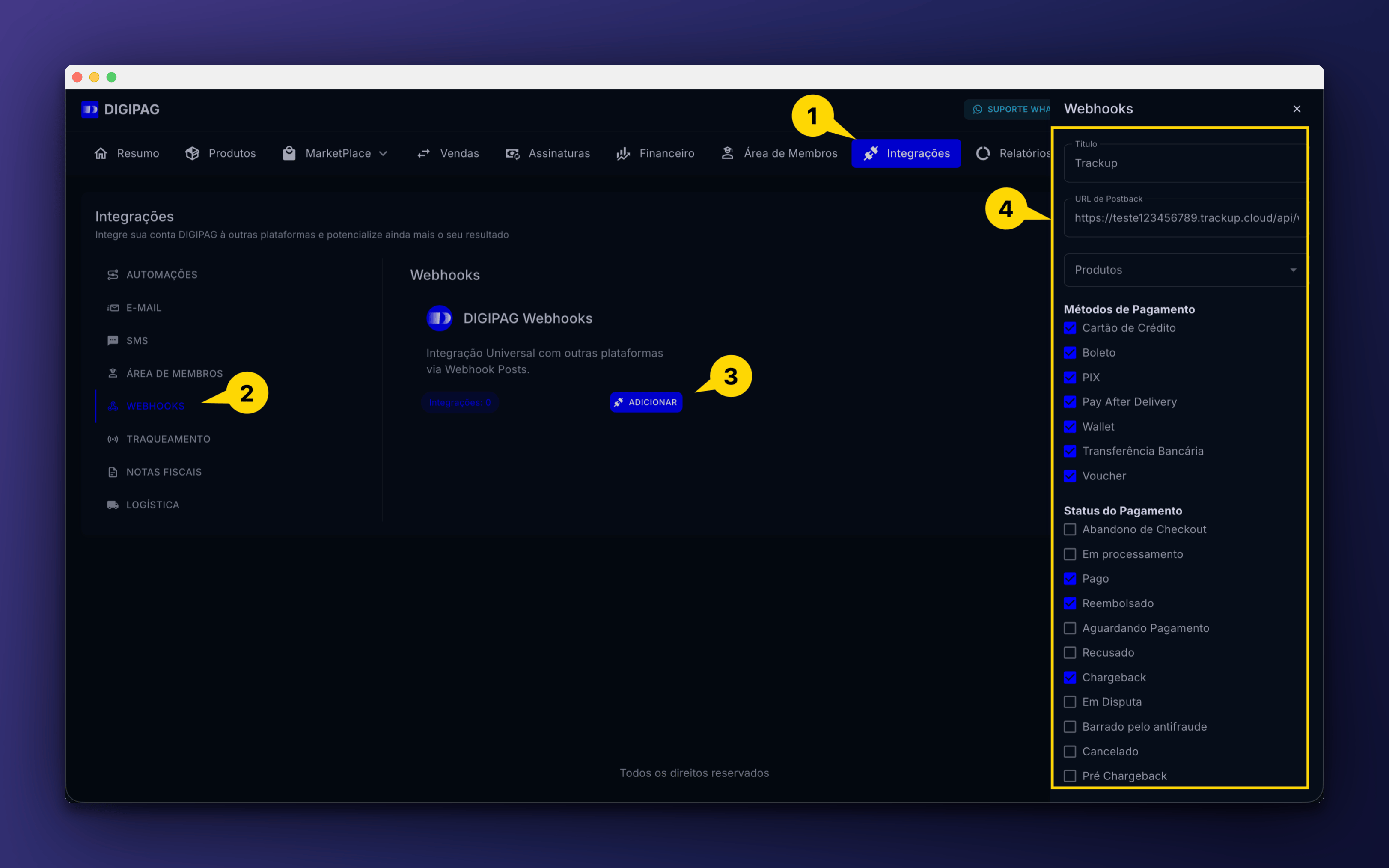Switch to the Financeiro tab
Image resolution: width=1389 pixels, height=868 pixels.
[655, 153]
